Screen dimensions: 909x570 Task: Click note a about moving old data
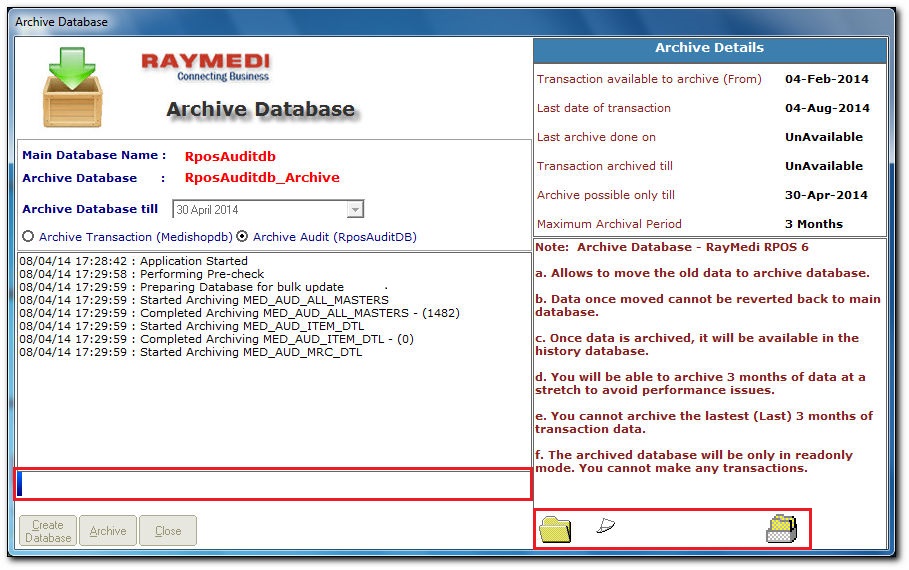point(702,273)
